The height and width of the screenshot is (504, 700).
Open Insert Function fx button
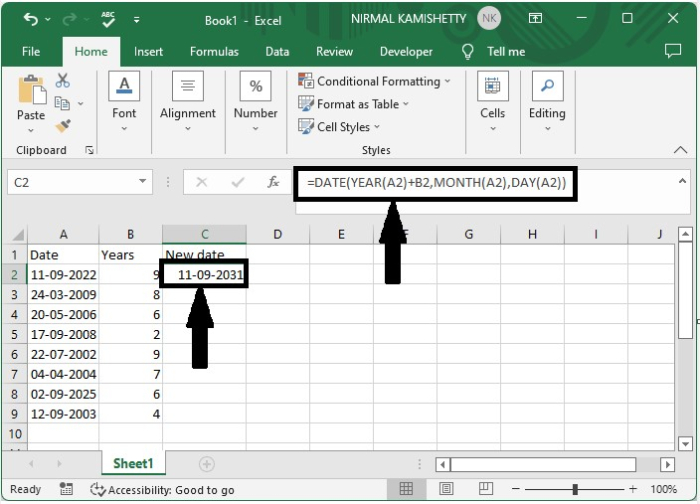click(x=273, y=182)
